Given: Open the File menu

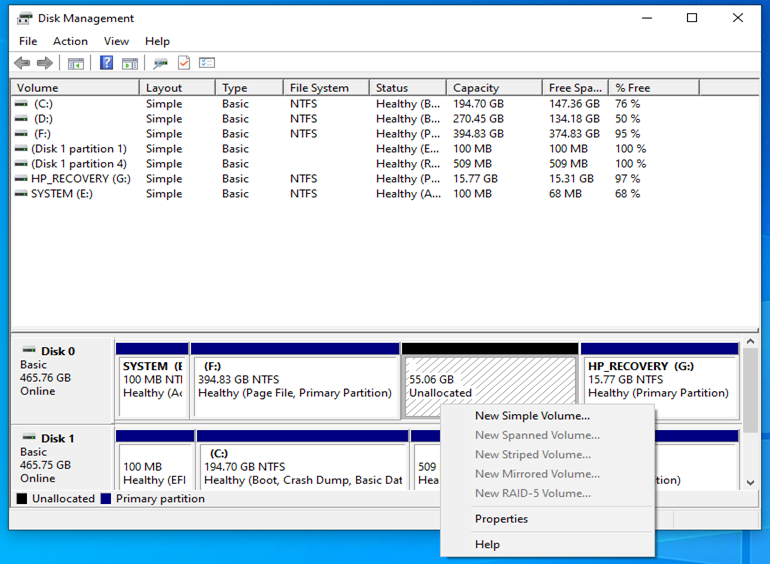Looking at the screenshot, I should tap(28, 41).
